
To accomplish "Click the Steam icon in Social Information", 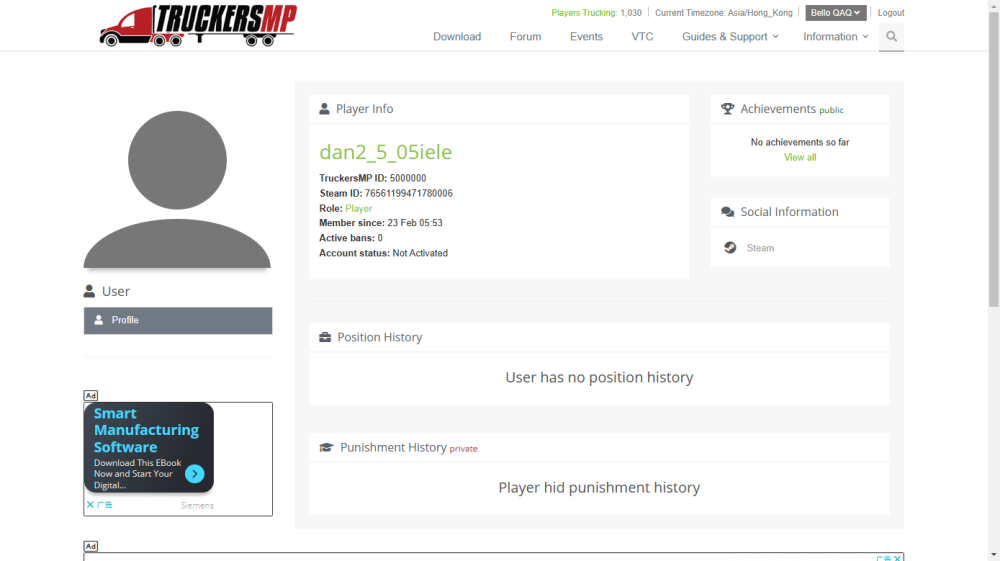I will pos(731,248).
